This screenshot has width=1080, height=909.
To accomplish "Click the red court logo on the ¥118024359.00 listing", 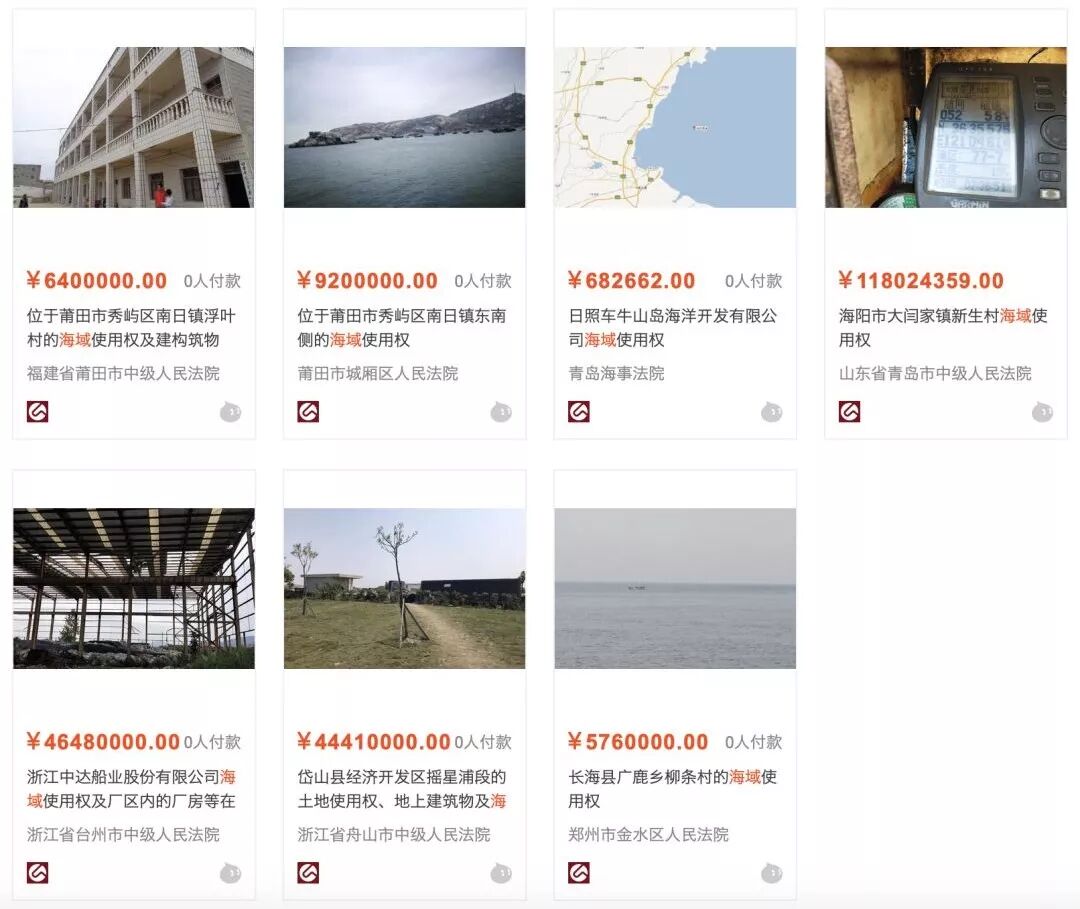I will tap(849, 412).
